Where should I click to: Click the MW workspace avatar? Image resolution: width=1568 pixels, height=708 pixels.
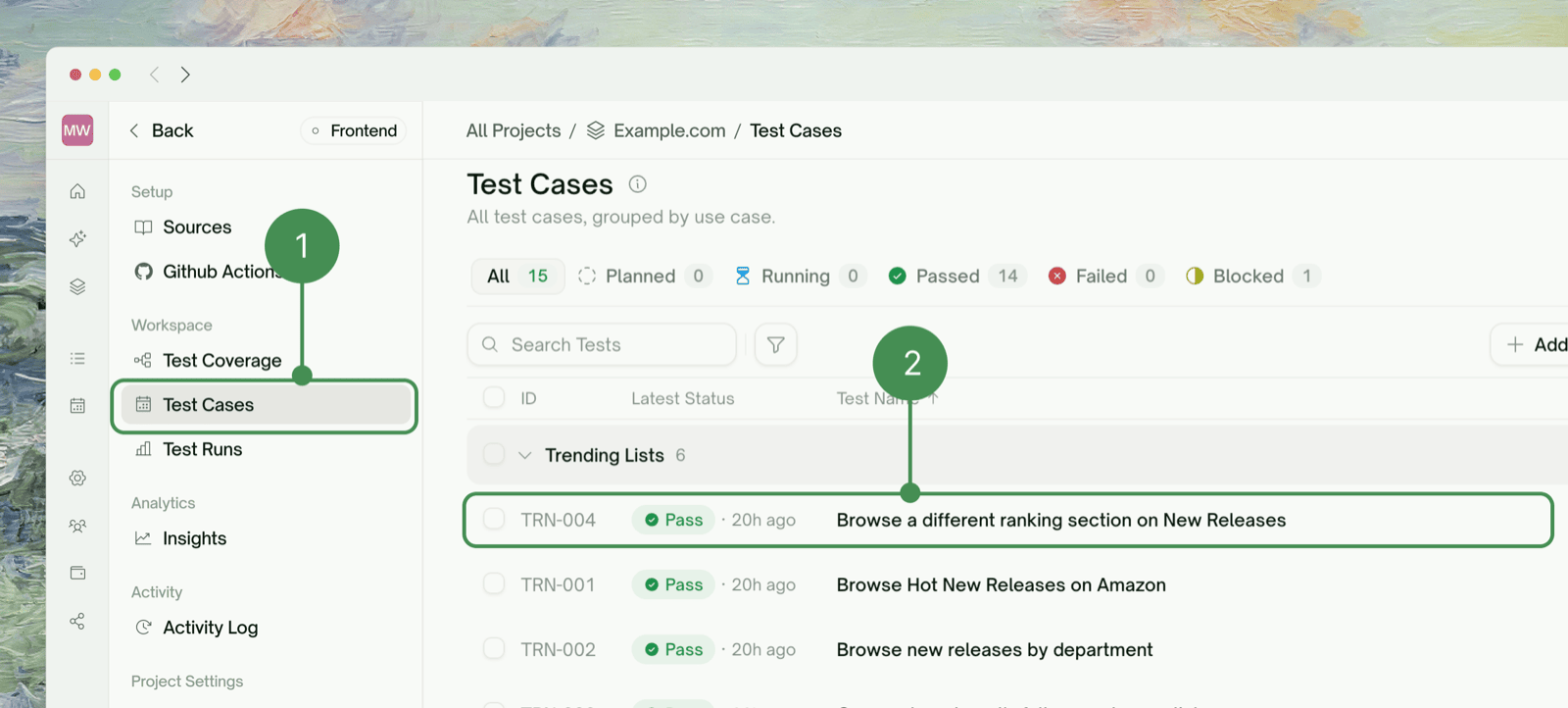click(x=77, y=130)
